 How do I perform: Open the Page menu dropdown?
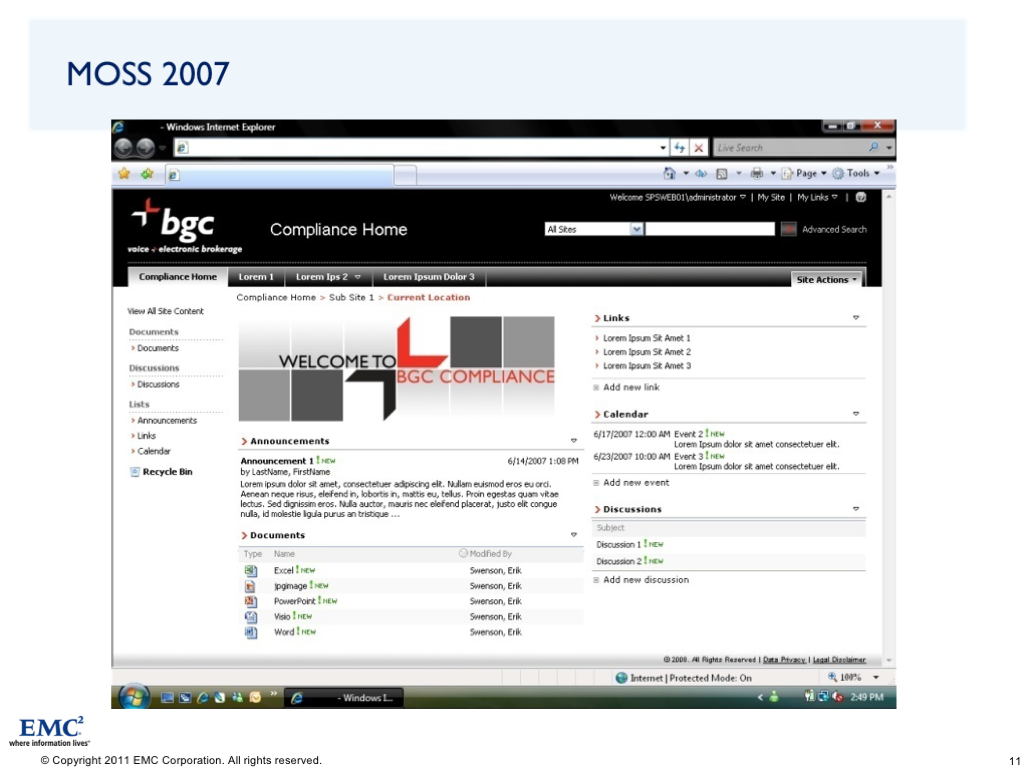click(805, 173)
